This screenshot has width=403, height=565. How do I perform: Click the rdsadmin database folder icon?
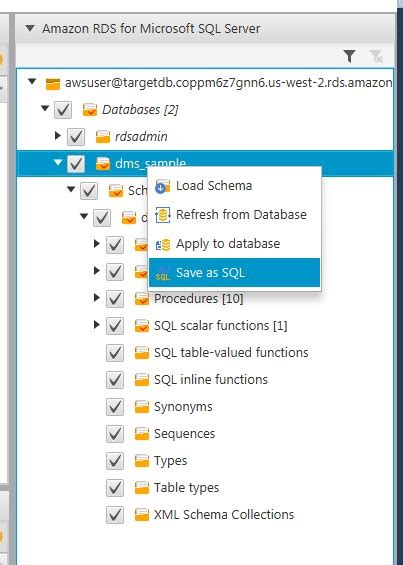pos(103,137)
